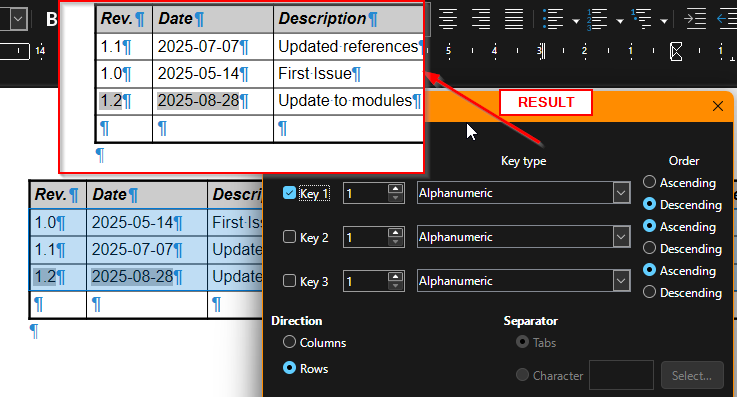Decrement the Key 2 column number
737x397 pixels.
point(396,242)
